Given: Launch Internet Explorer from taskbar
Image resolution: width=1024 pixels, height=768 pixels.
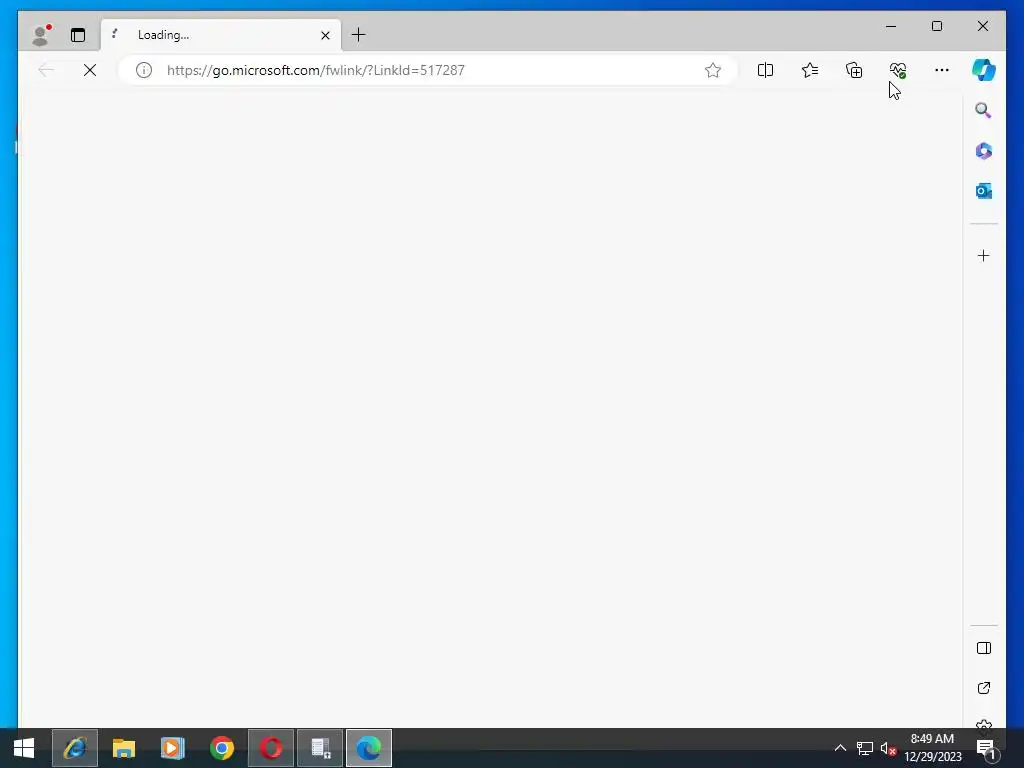Looking at the screenshot, I should (75, 748).
